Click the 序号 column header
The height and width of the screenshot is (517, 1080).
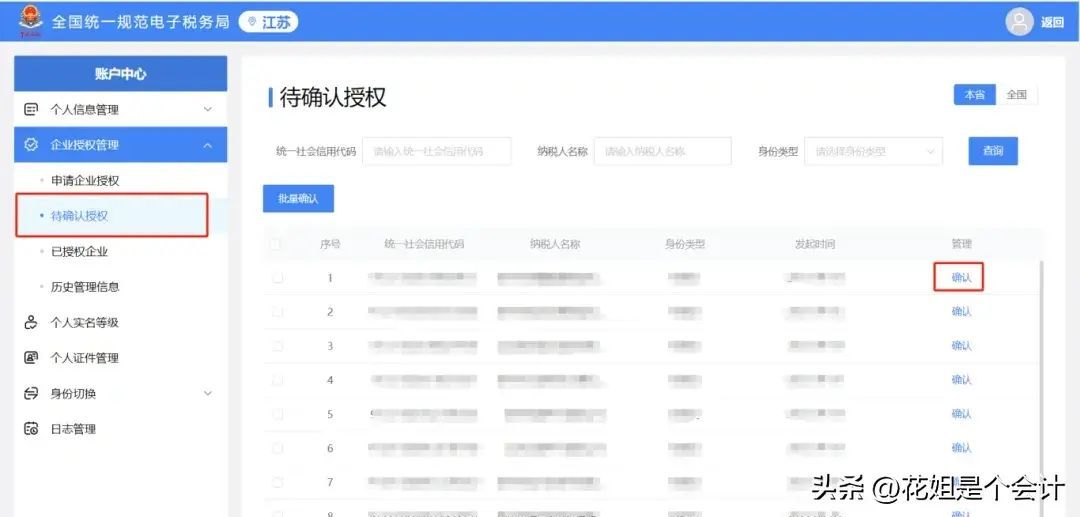[330, 244]
